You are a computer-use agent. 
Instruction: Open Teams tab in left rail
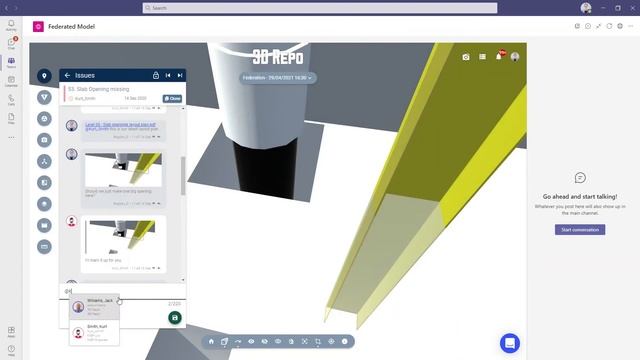pos(11,62)
